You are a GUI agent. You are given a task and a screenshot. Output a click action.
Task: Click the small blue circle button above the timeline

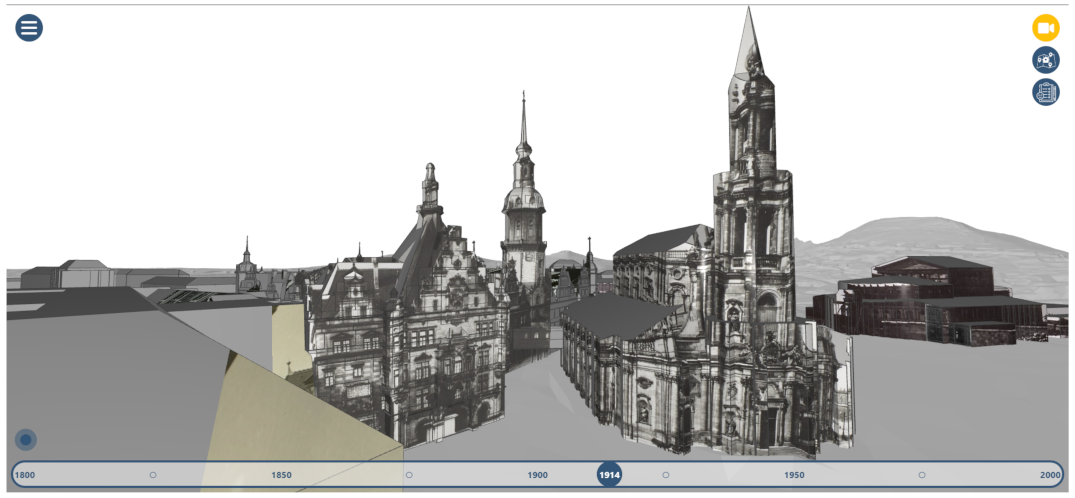tap(26, 439)
